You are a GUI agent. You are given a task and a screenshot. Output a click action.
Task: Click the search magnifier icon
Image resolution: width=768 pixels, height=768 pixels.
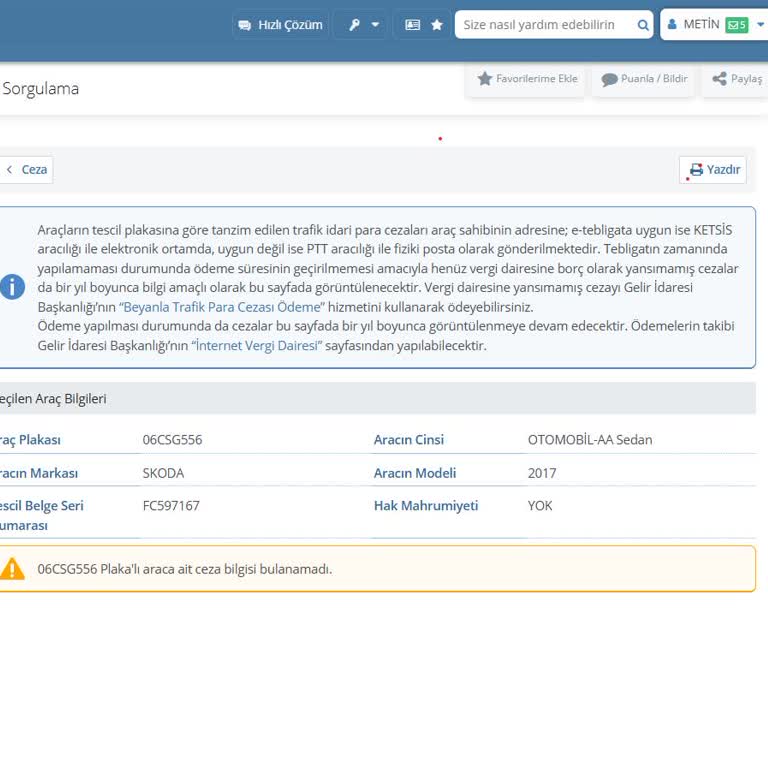coord(643,25)
